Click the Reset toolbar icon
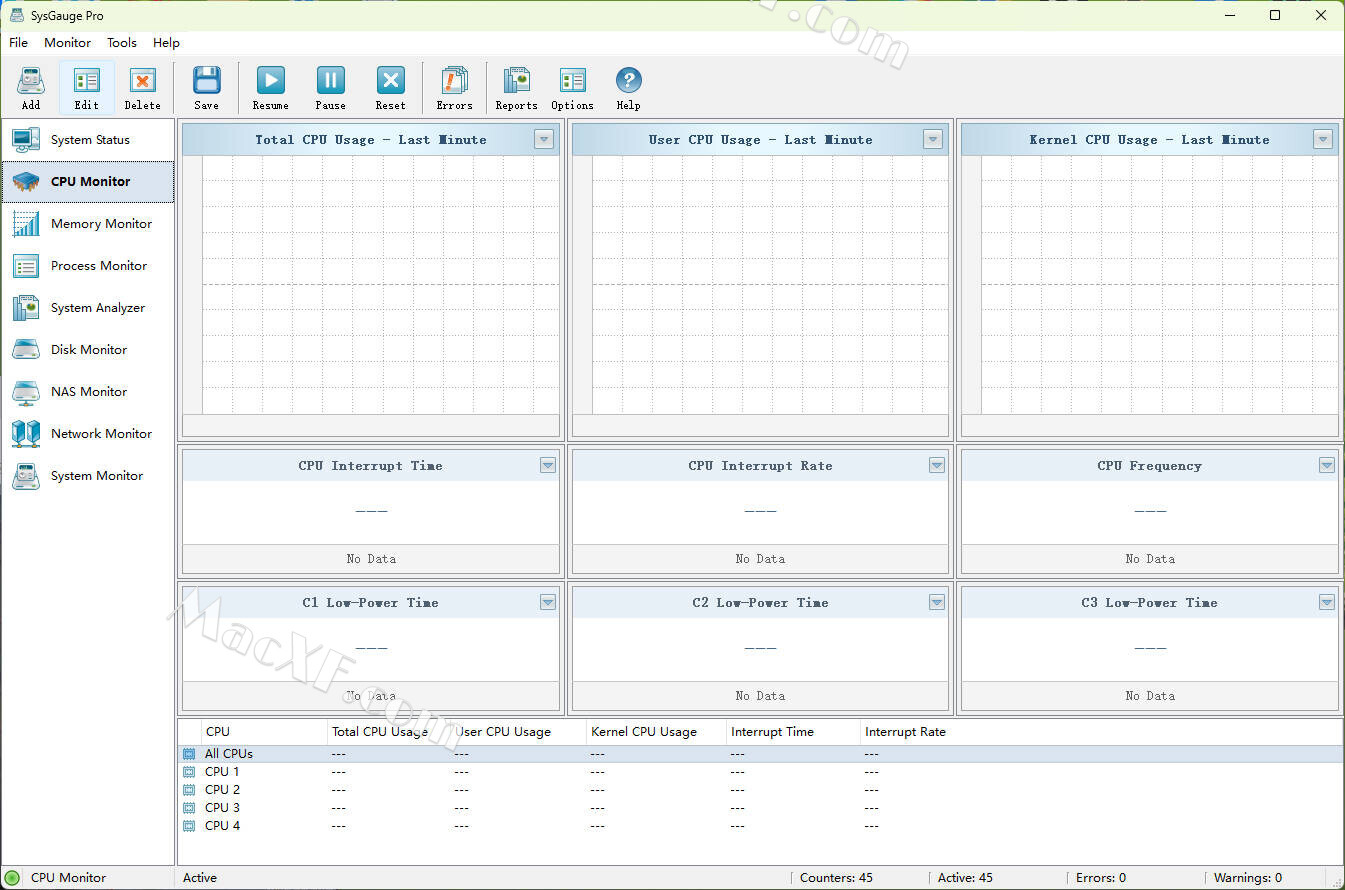Viewport: 1345px width, 890px height. (390, 87)
